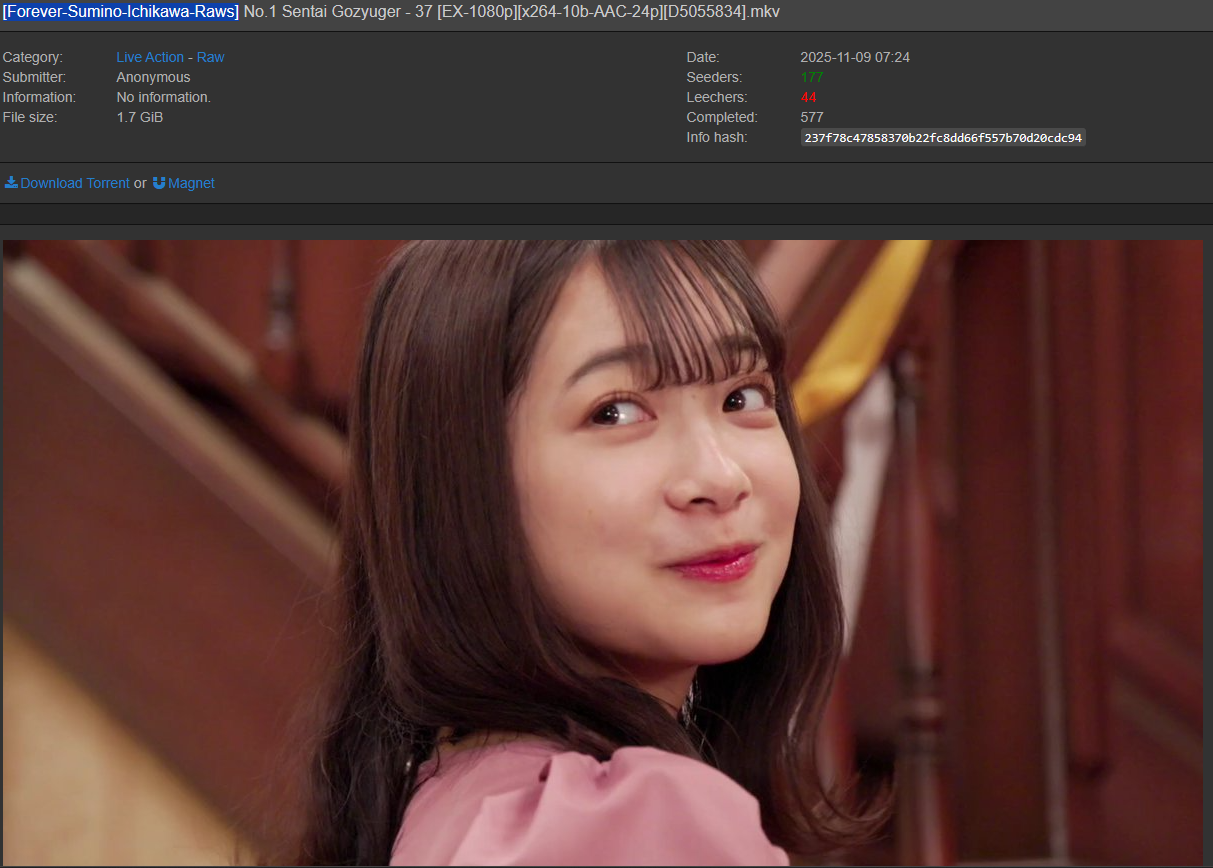Click the torrent title ending in D5055834.mkv
The height and width of the screenshot is (868, 1213).
point(391,12)
